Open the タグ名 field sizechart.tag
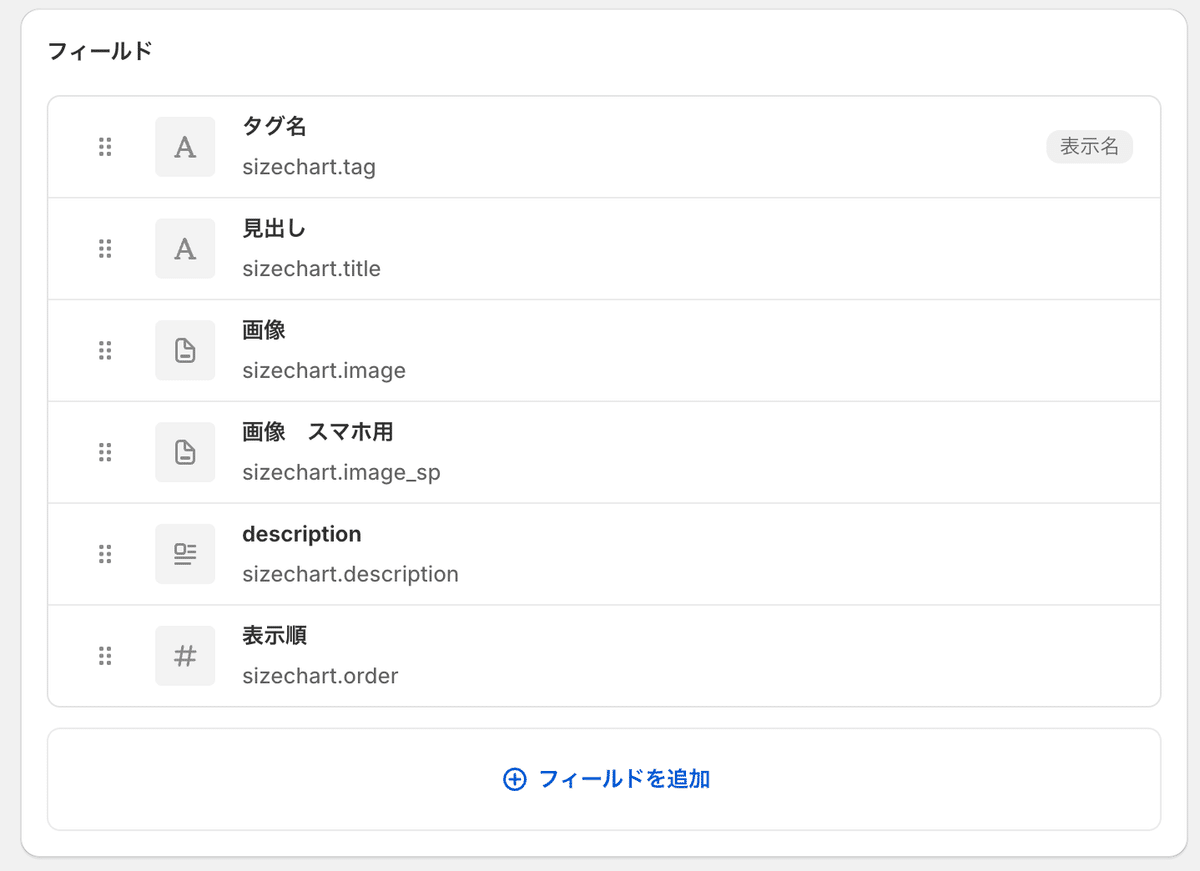This screenshot has height=871, width=1200. pyautogui.click(x=604, y=147)
